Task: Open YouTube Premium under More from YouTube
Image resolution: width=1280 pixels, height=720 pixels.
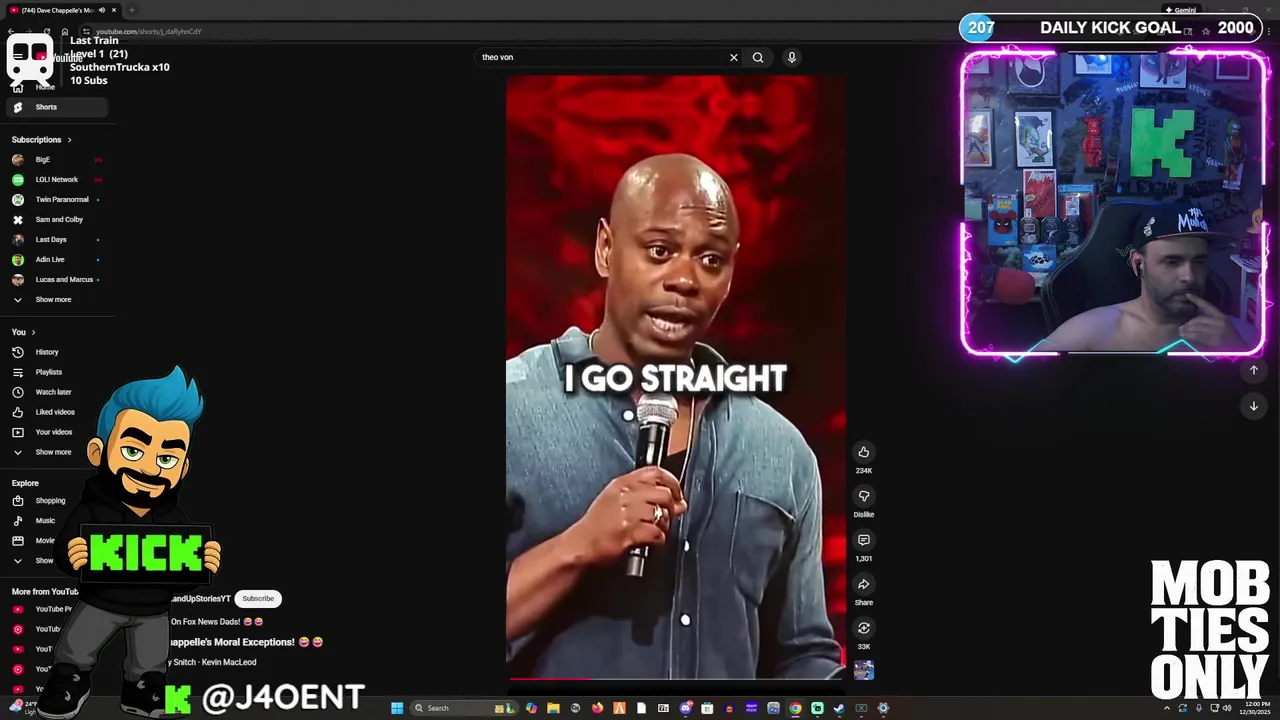Action: 42,609
